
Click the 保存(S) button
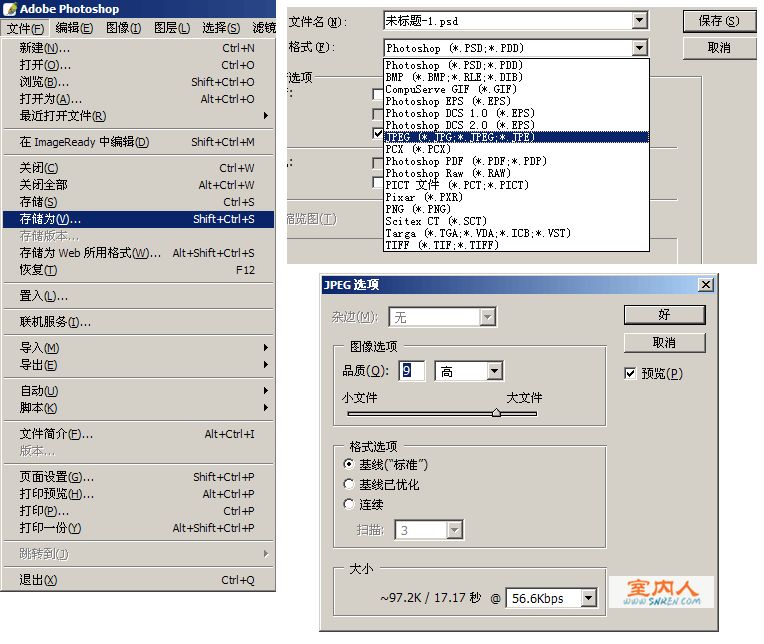pos(719,21)
